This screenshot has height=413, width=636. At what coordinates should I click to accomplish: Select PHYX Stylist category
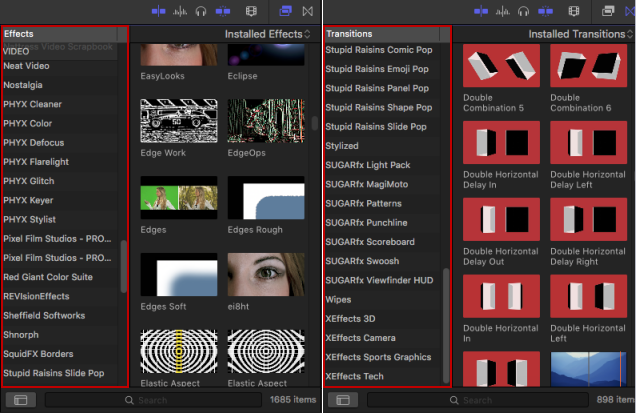coord(60,219)
